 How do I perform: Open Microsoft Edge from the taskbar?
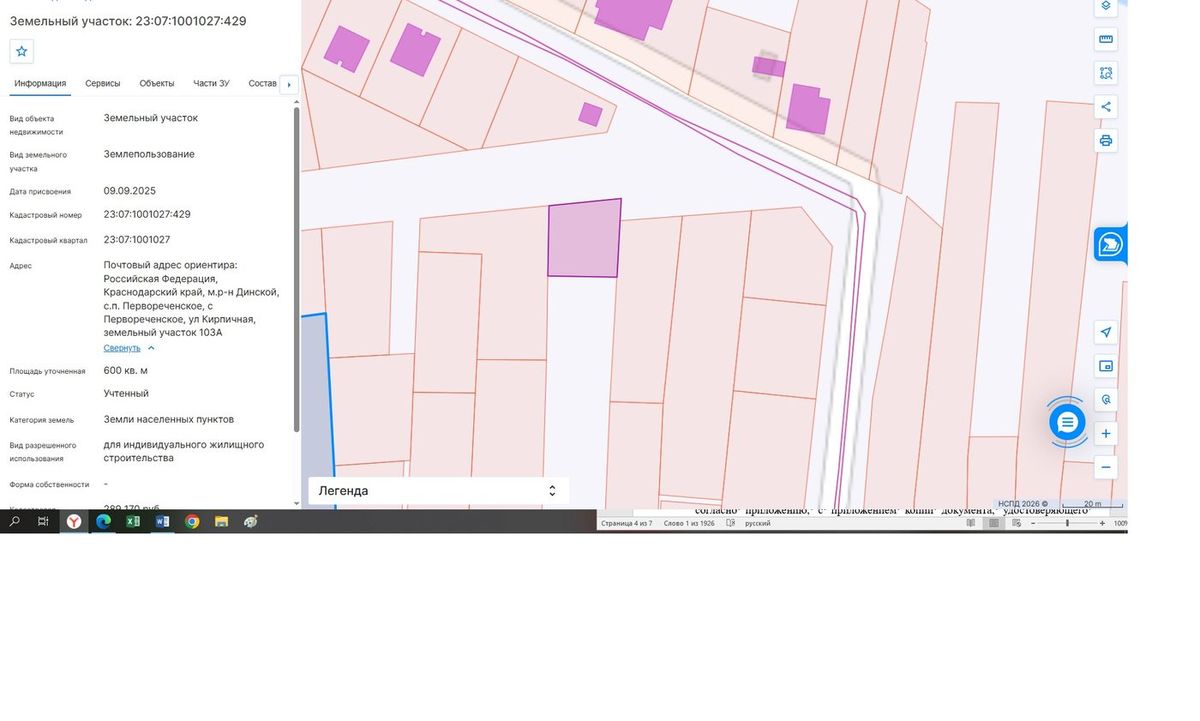tap(103, 521)
